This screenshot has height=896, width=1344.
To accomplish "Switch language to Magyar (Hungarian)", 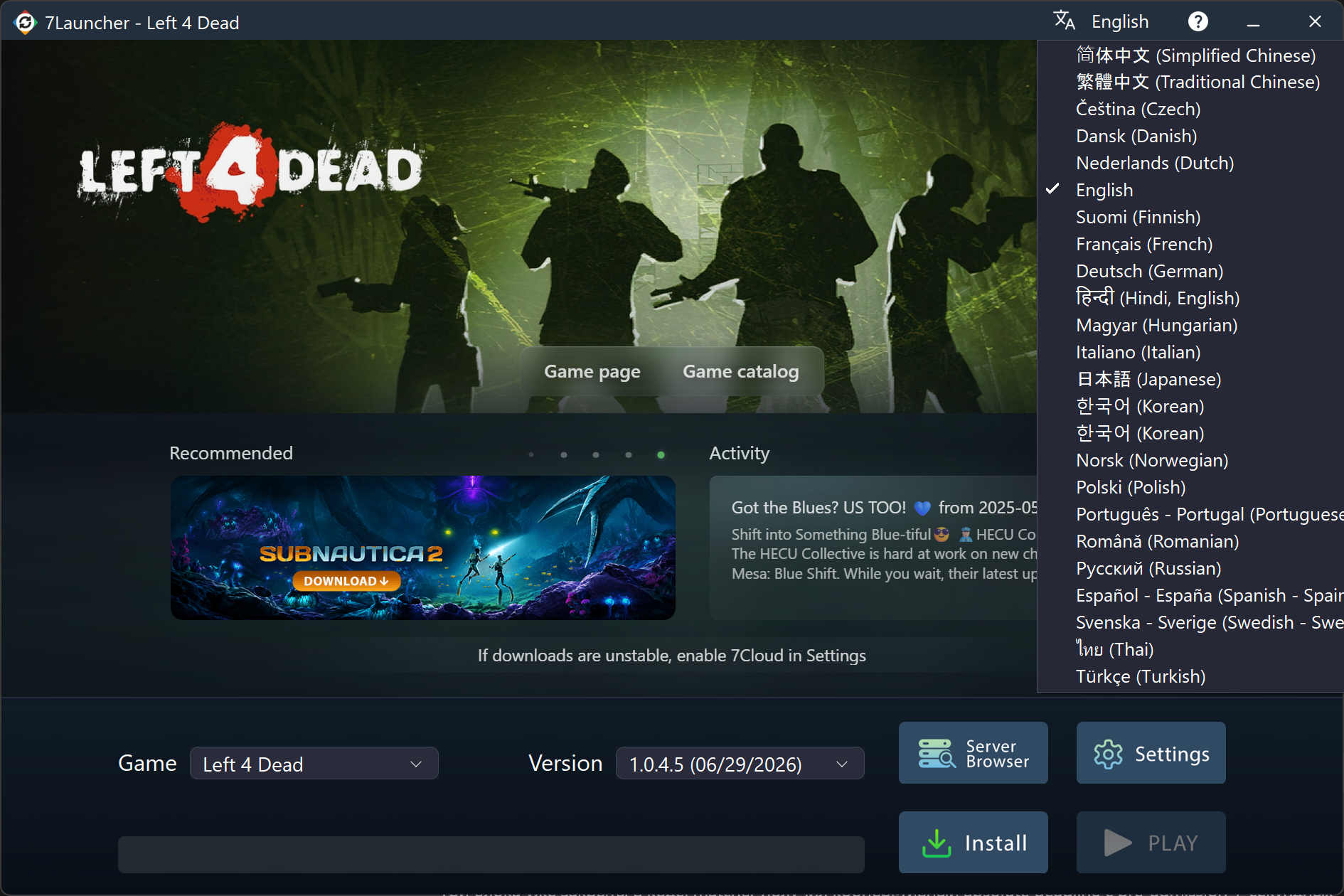I will pos(1191,326).
